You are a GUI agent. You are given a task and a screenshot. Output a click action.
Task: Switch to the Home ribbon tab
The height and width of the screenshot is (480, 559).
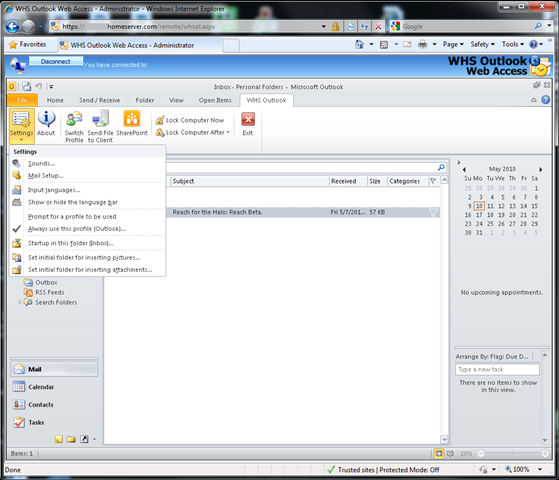click(55, 100)
